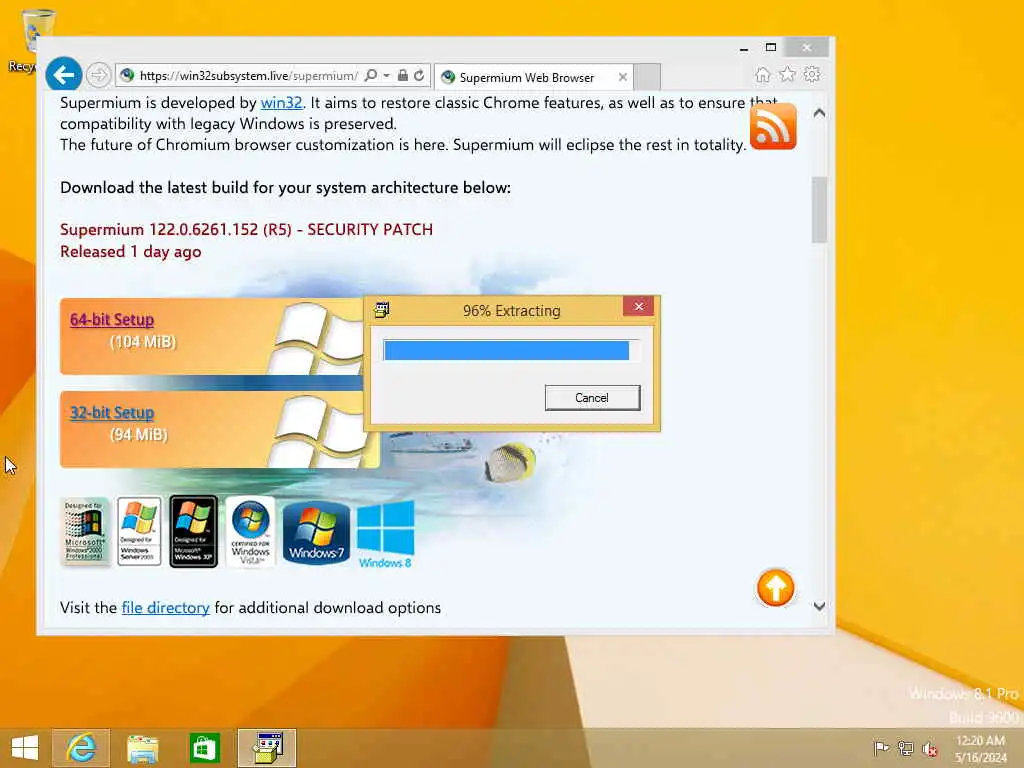Viewport: 1024px width, 768px height.
Task: Maximize the Internet Explorer window
Action: [771, 48]
